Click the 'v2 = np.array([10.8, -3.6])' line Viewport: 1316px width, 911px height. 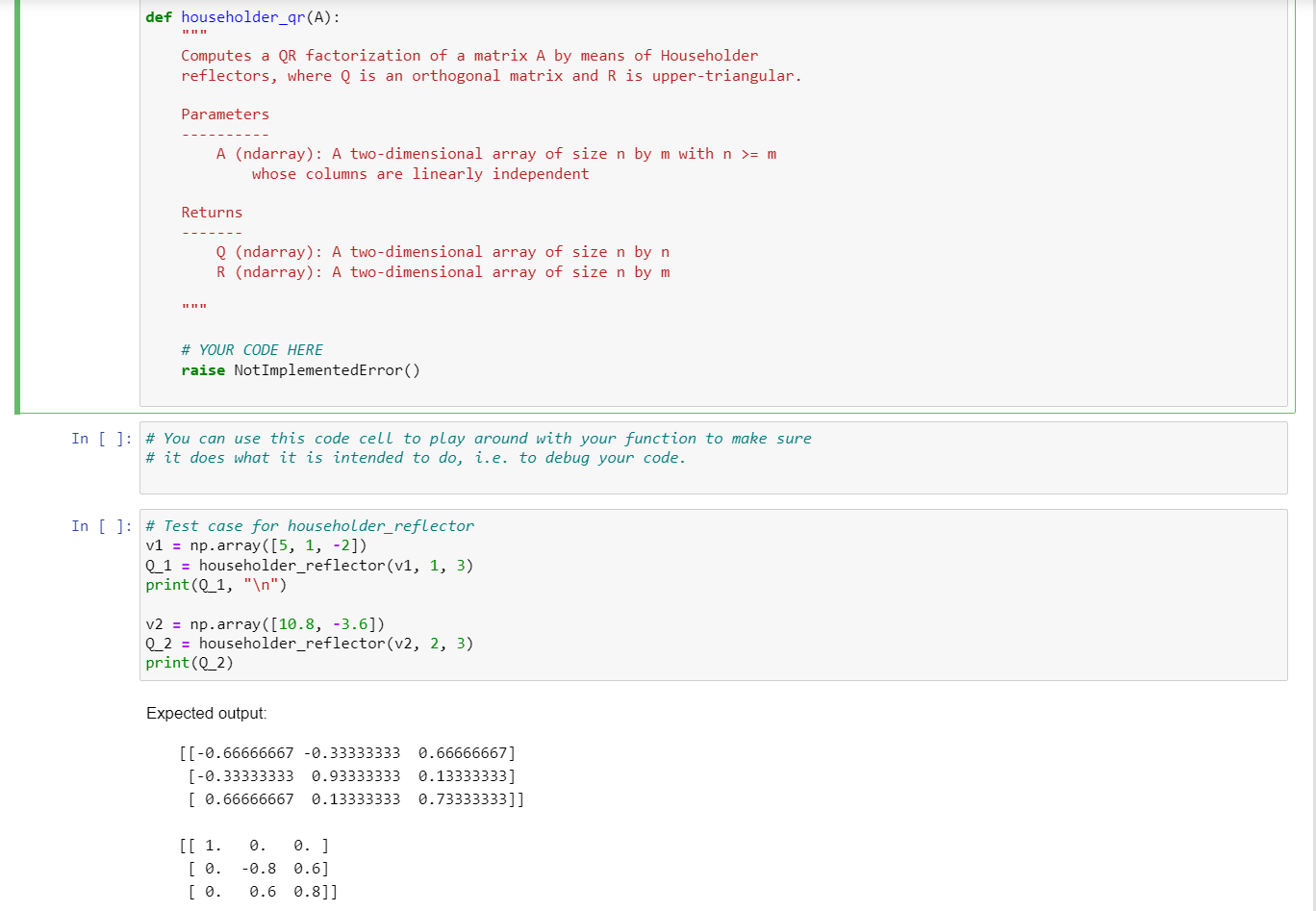click(x=266, y=624)
